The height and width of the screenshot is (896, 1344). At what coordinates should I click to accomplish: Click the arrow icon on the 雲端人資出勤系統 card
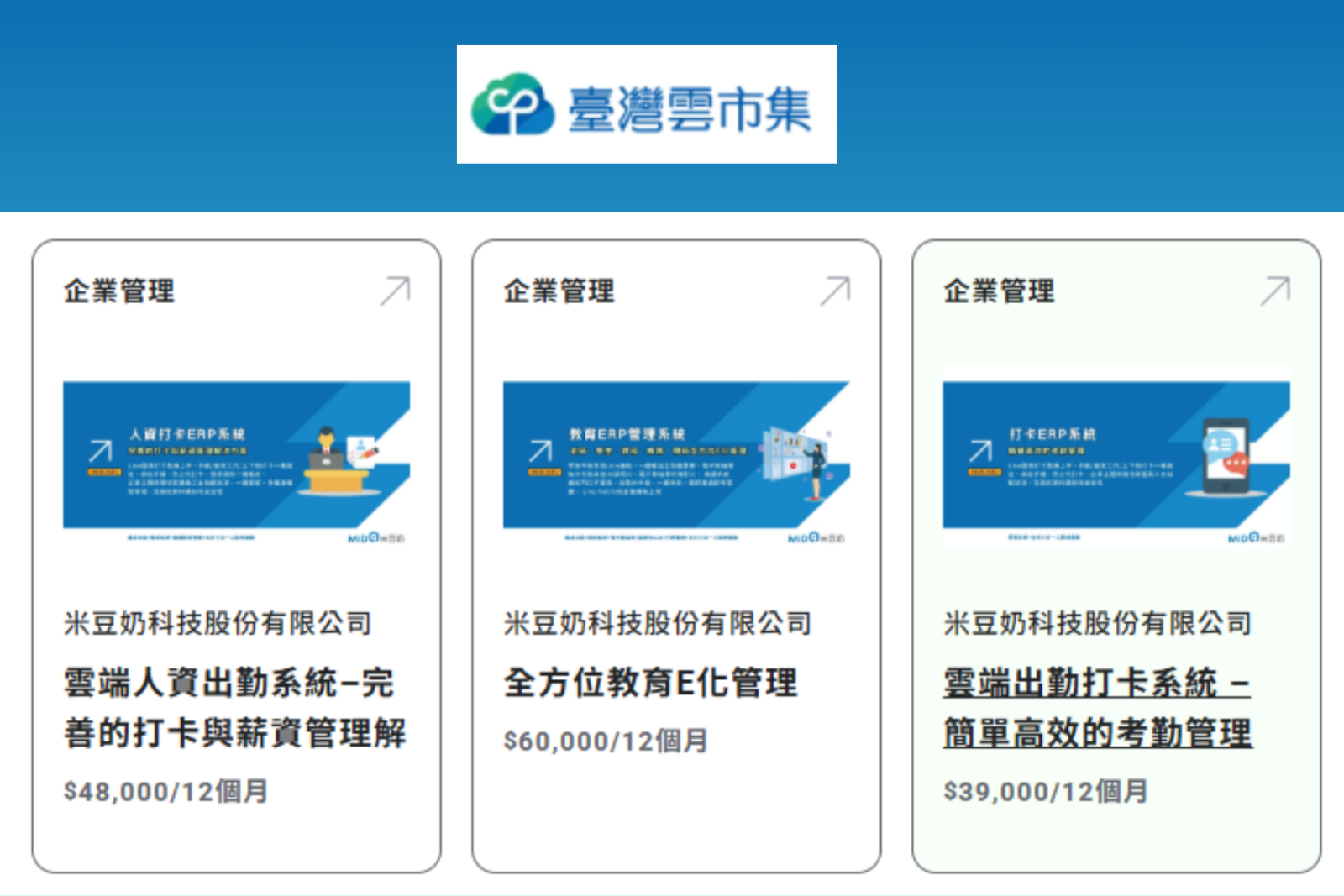[395, 291]
